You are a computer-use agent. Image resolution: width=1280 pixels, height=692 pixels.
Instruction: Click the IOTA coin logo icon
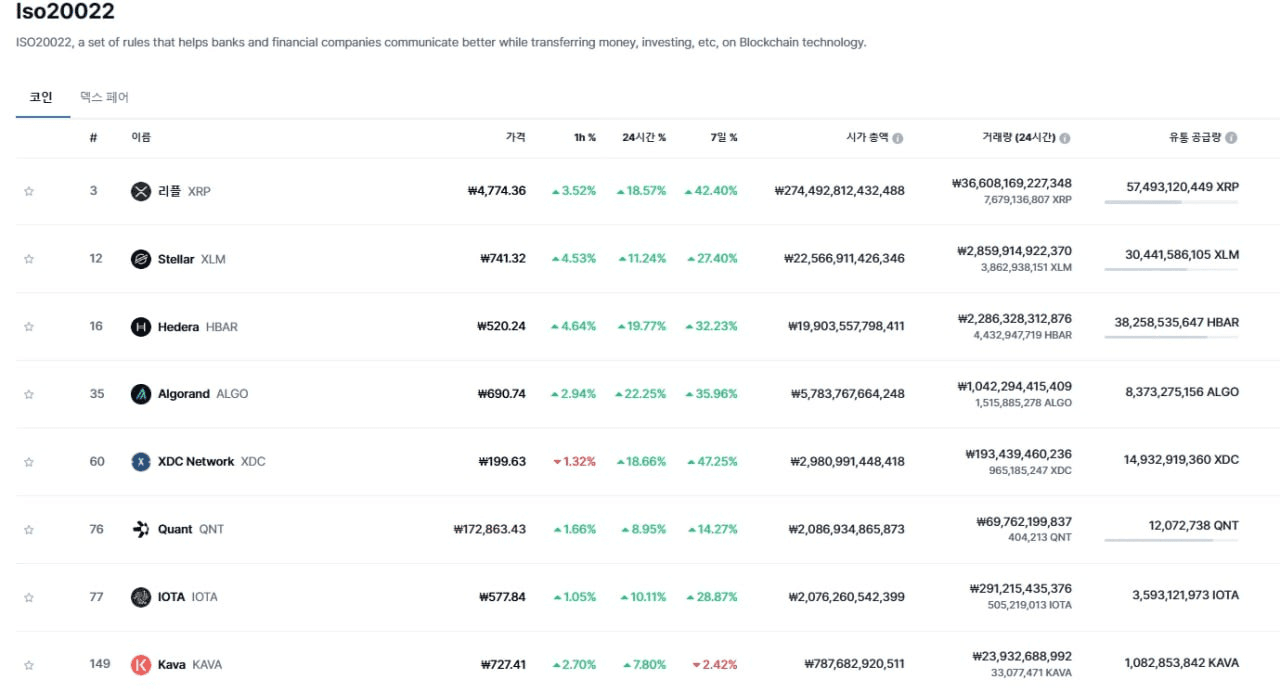tap(141, 597)
